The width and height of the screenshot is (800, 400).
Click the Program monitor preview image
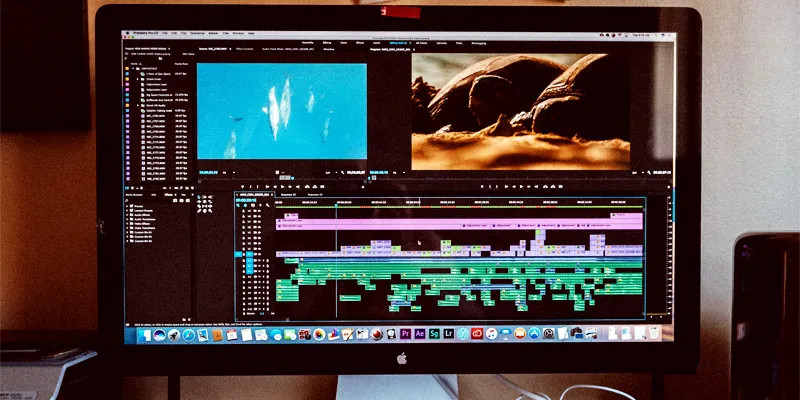pos(520,110)
